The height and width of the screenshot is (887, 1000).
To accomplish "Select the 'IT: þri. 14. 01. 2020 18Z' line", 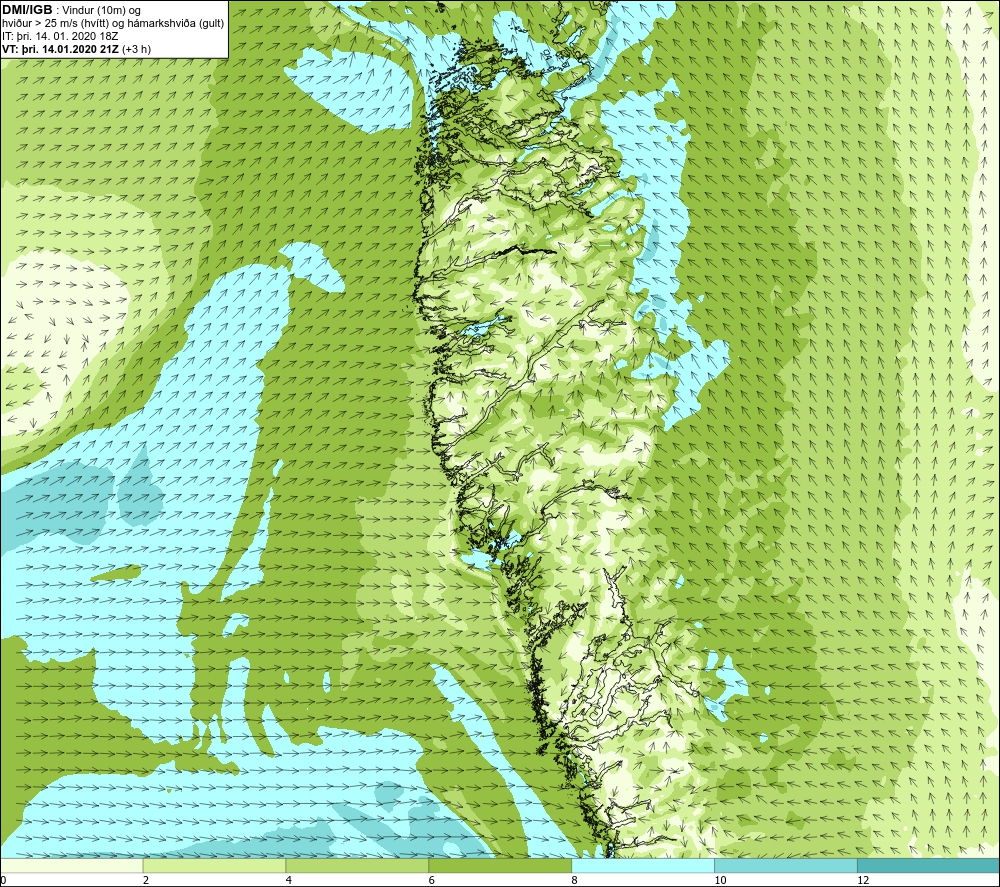I will point(60,36).
